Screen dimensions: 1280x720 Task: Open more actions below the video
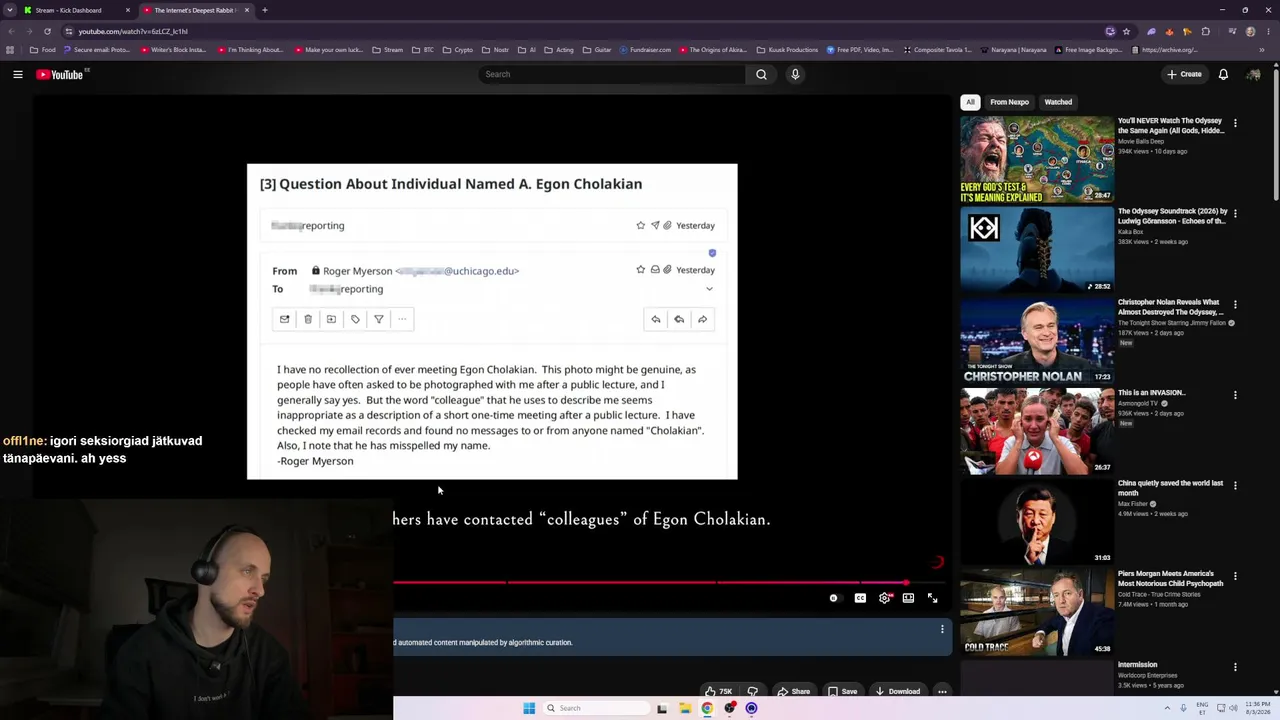tap(942, 691)
